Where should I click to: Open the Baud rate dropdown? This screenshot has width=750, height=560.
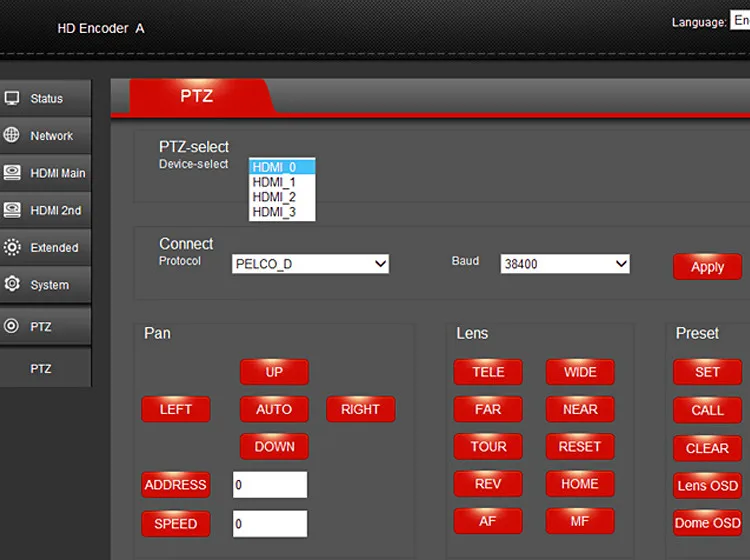(x=565, y=264)
